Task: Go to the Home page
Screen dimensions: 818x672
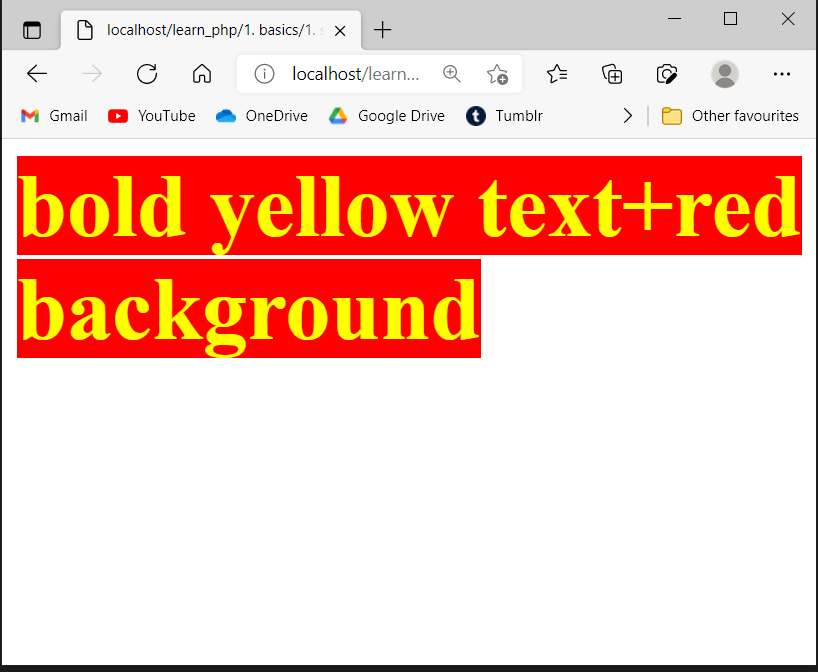Action: click(x=202, y=73)
